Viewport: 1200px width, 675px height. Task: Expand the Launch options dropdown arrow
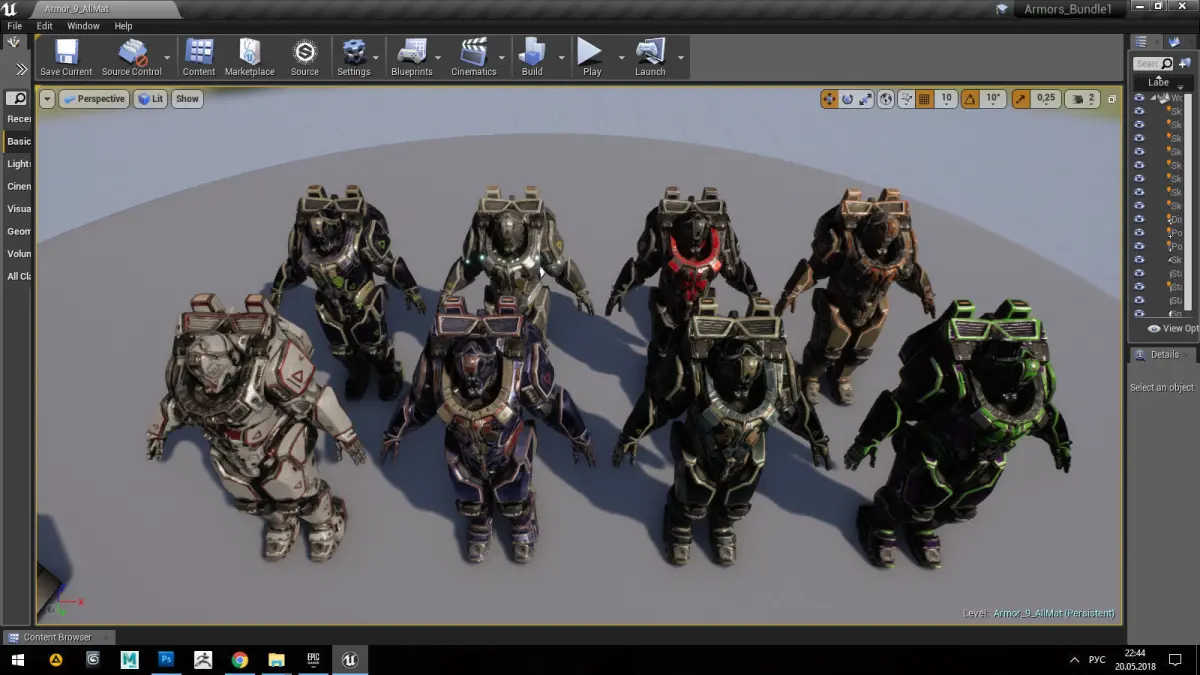(x=681, y=58)
